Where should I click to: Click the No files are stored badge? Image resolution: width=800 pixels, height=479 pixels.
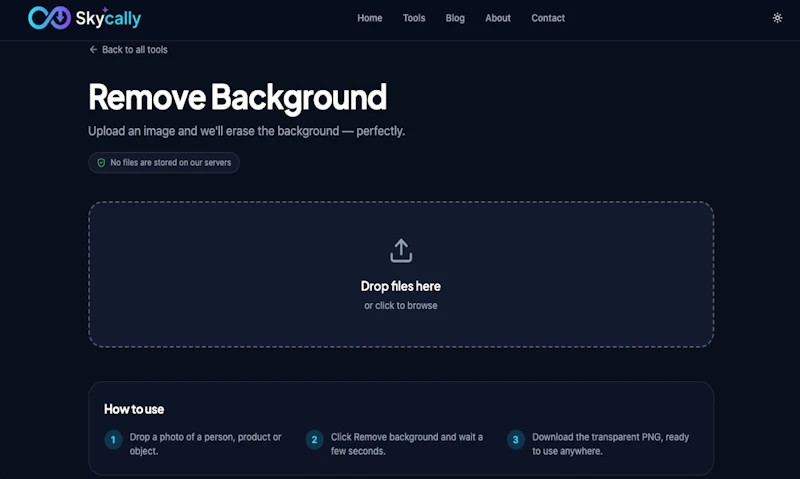click(164, 163)
